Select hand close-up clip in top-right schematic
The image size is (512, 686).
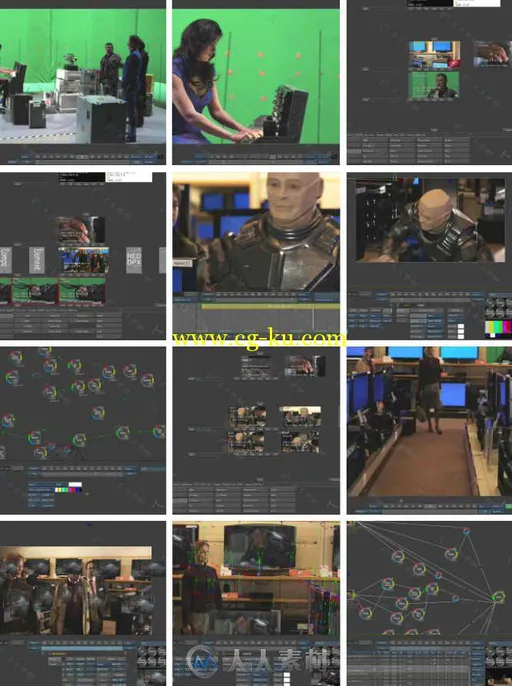tap(492, 54)
